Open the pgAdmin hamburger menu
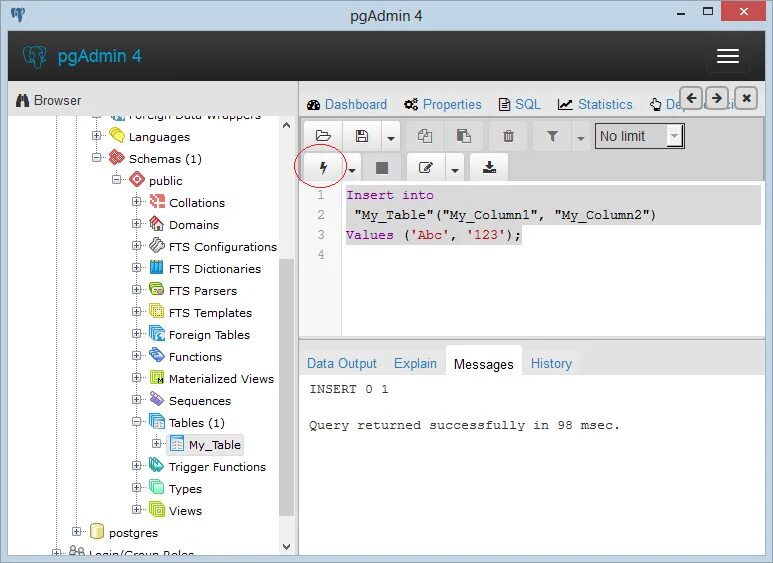 728,56
